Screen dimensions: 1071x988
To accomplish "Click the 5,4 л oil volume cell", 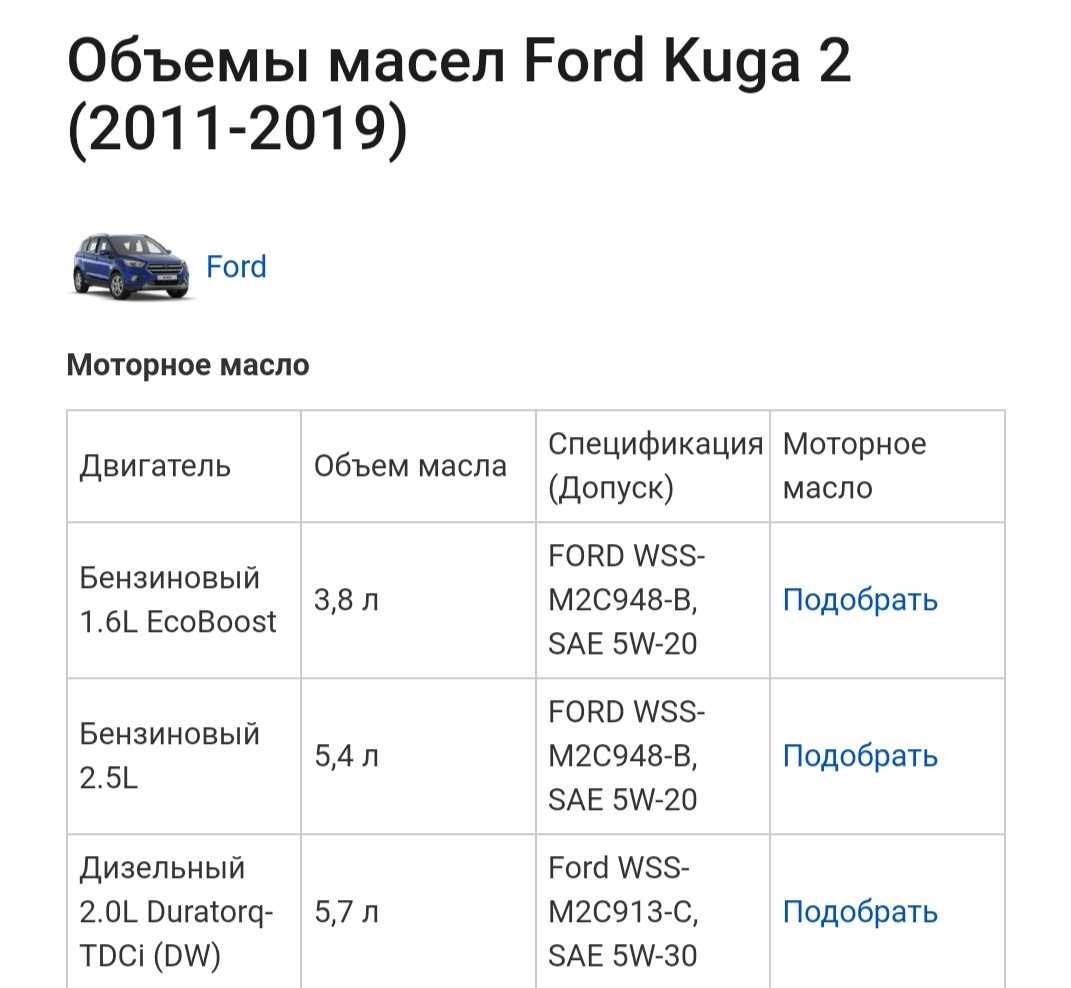I will pos(346,756).
